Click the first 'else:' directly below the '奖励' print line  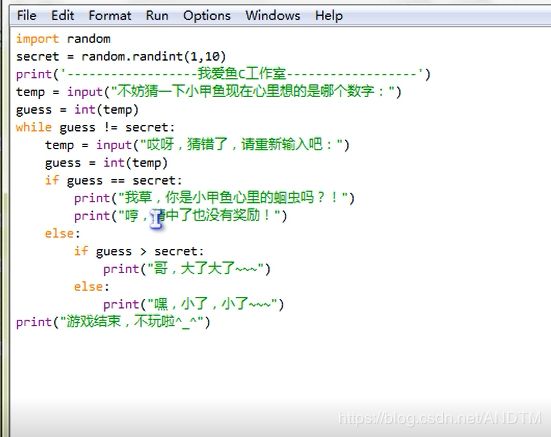[x=63, y=233]
